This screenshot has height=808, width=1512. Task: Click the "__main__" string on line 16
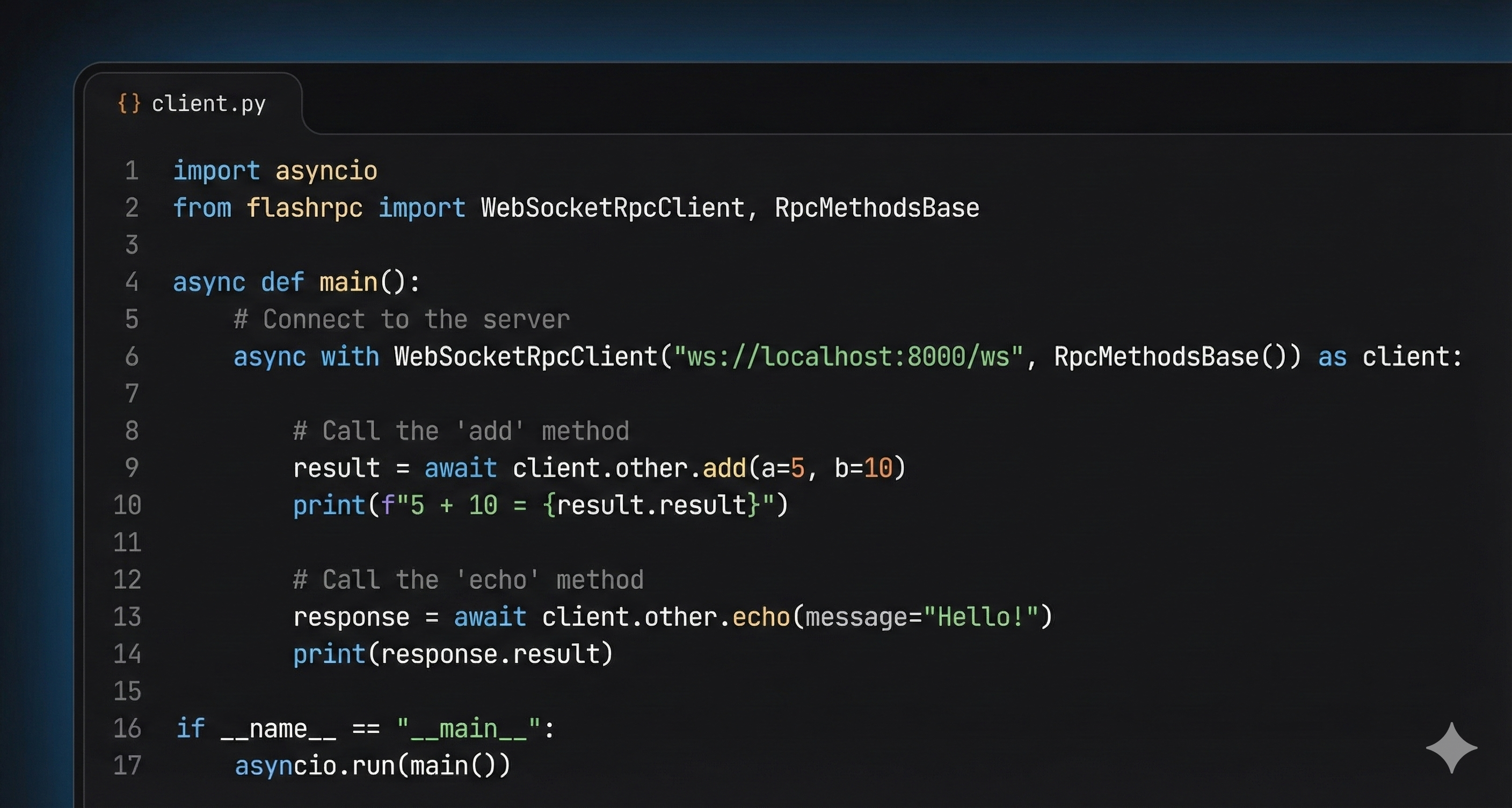[468, 728]
